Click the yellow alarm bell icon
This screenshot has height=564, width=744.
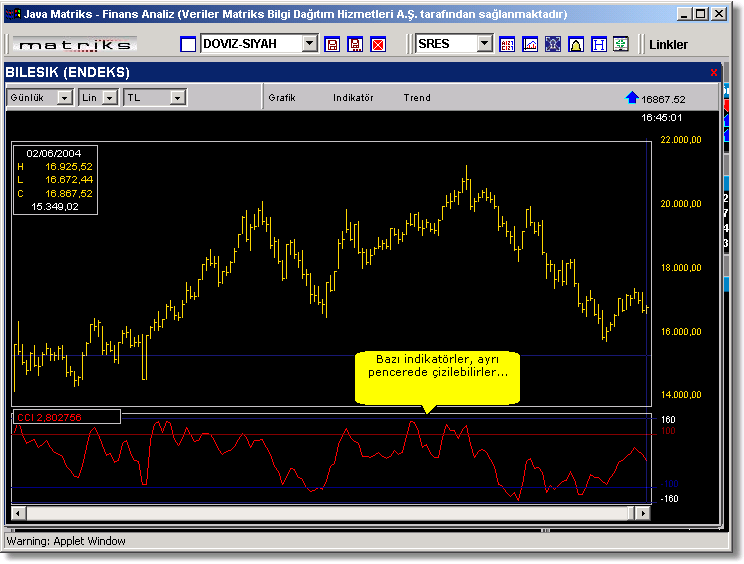(576, 45)
